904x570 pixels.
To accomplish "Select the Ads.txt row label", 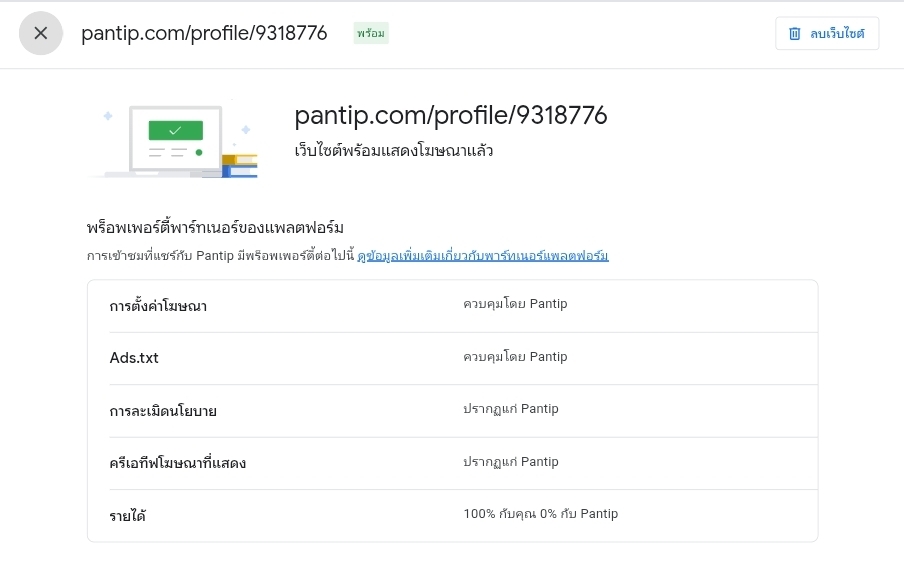I will pyautogui.click(x=134, y=358).
